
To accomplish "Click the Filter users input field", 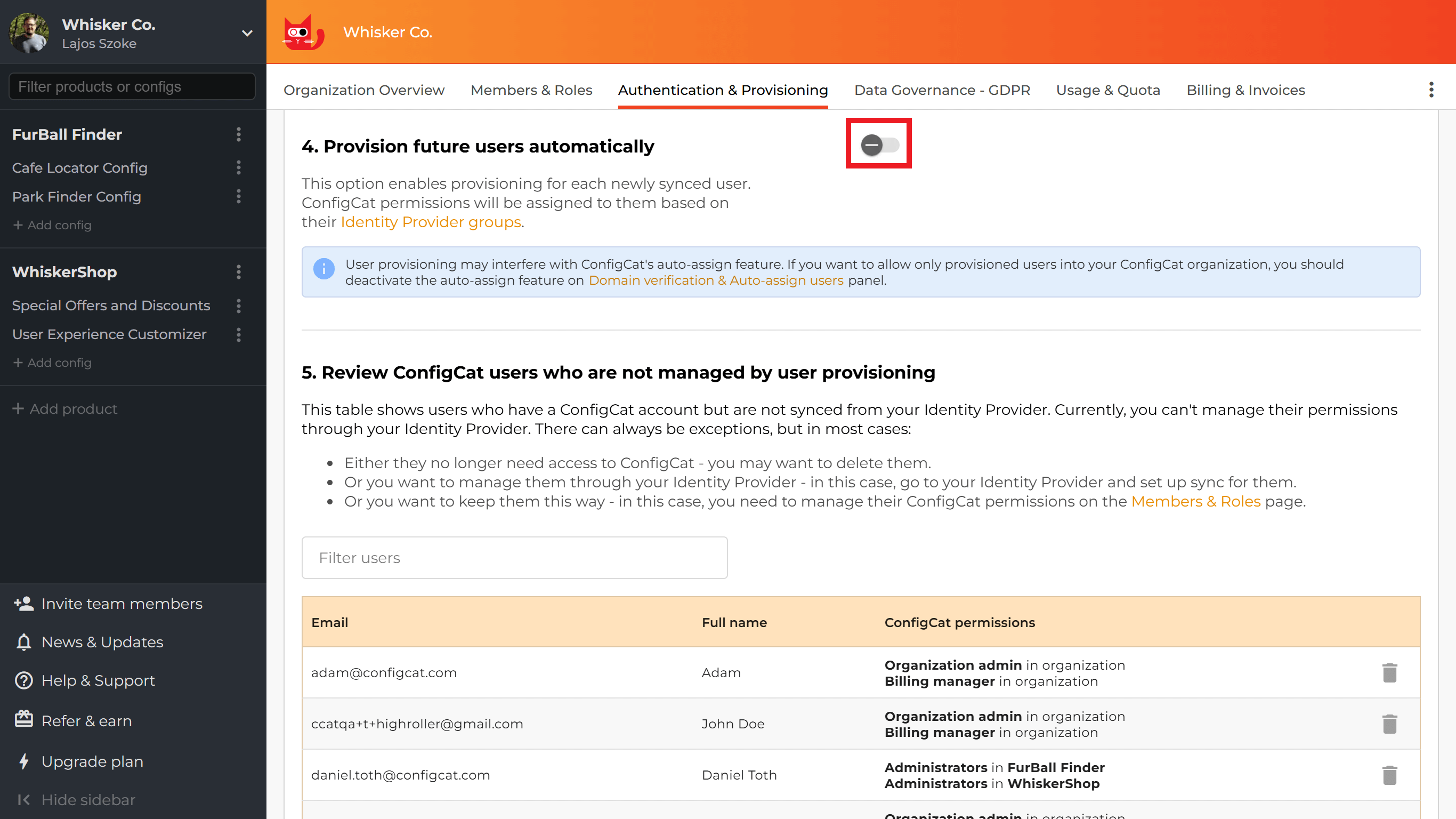I will 514,558.
